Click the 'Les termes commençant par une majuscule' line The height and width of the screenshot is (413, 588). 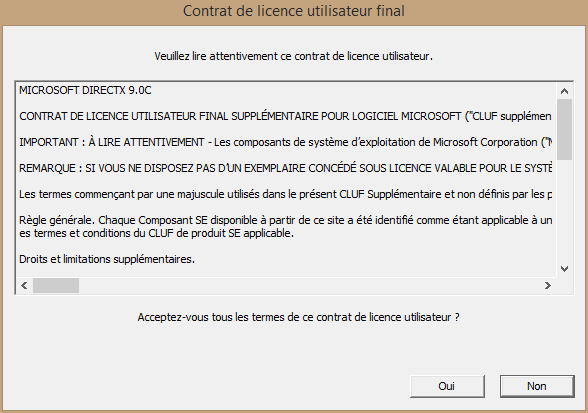pyautogui.click(x=285, y=194)
